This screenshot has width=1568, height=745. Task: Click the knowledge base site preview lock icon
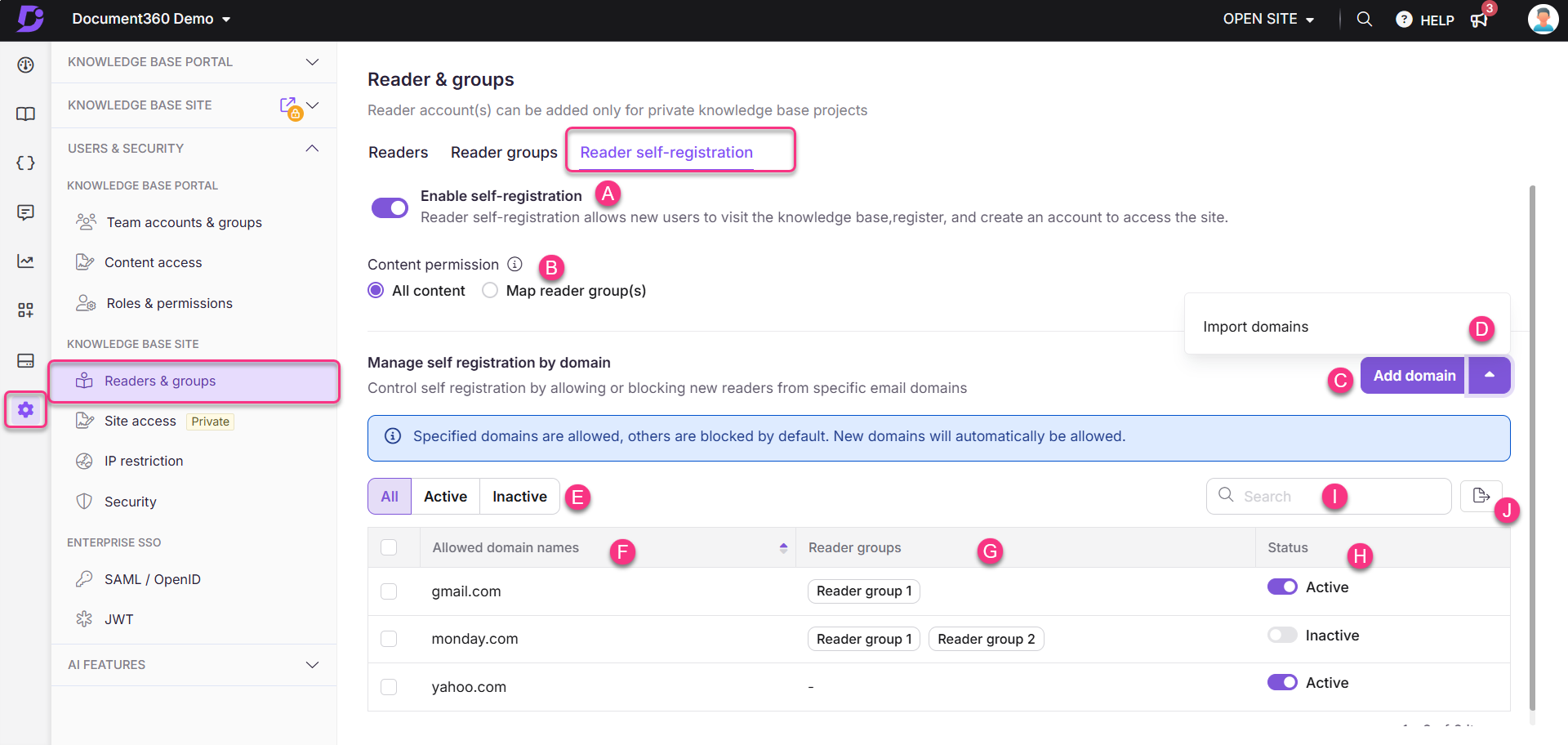click(291, 108)
